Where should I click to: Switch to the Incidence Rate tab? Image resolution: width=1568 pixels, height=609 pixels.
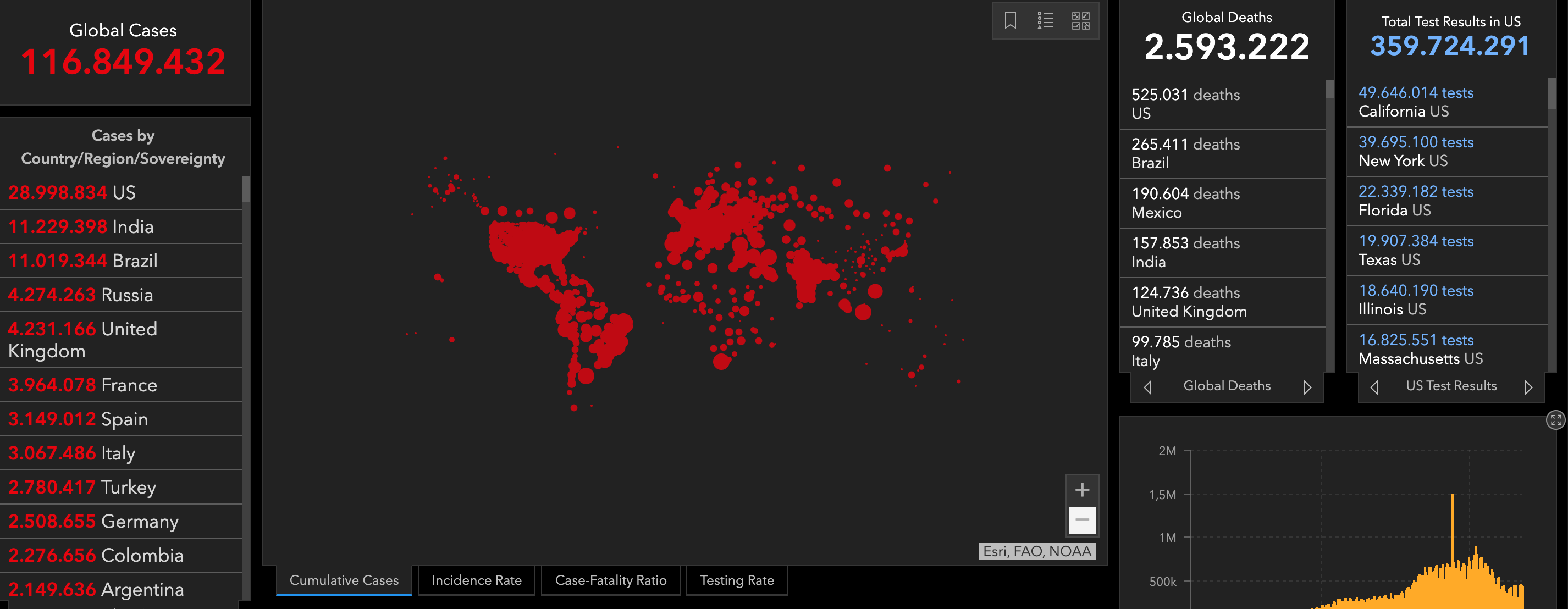[476, 580]
